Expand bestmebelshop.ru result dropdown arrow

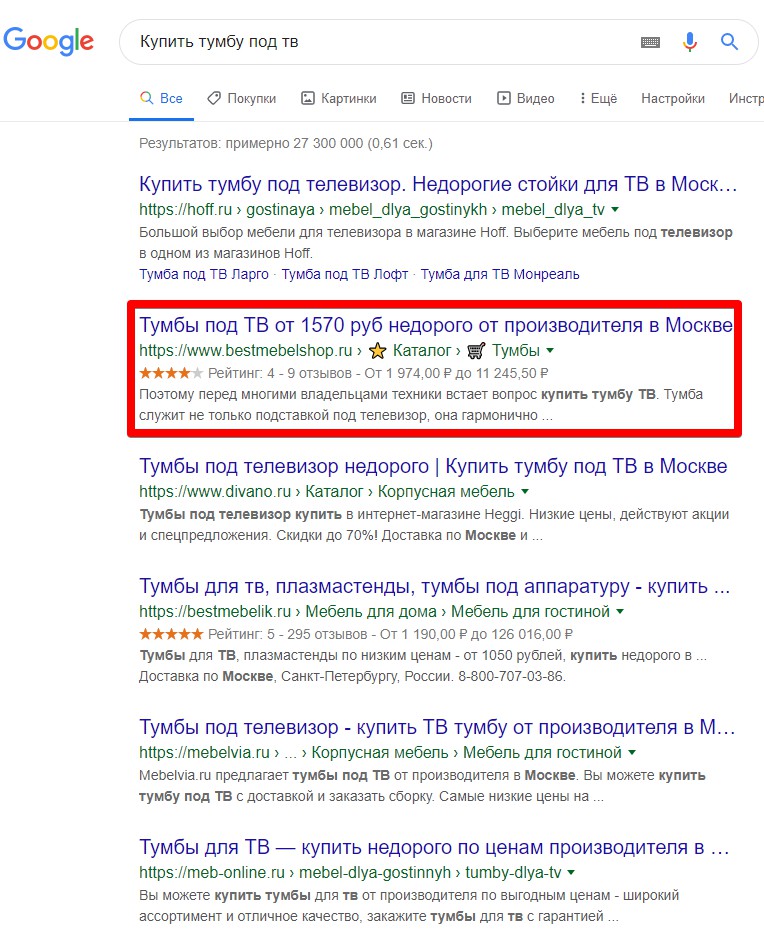(x=551, y=351)
